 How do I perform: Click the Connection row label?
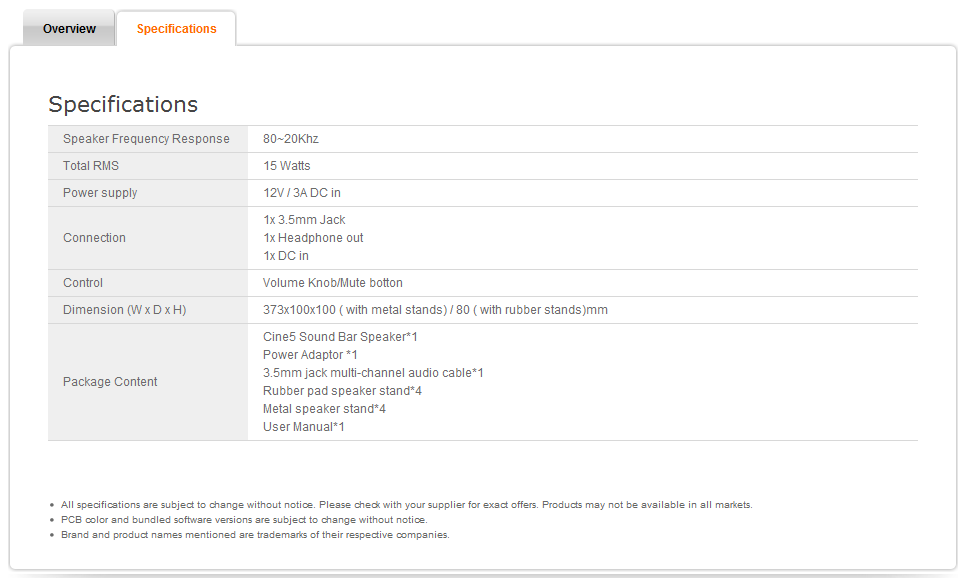[94, 238]
